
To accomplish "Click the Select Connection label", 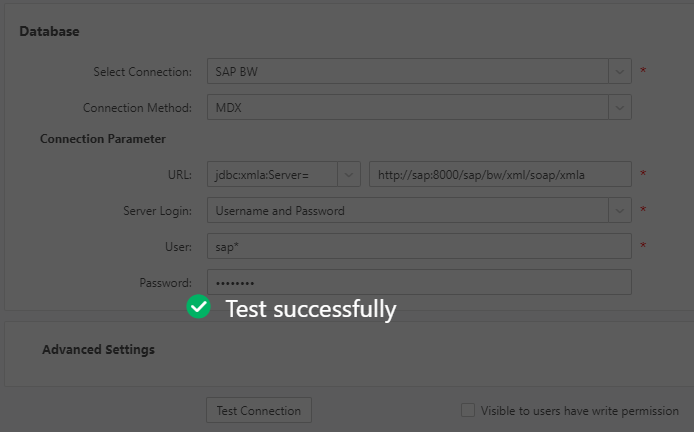I will coord(142,72).
